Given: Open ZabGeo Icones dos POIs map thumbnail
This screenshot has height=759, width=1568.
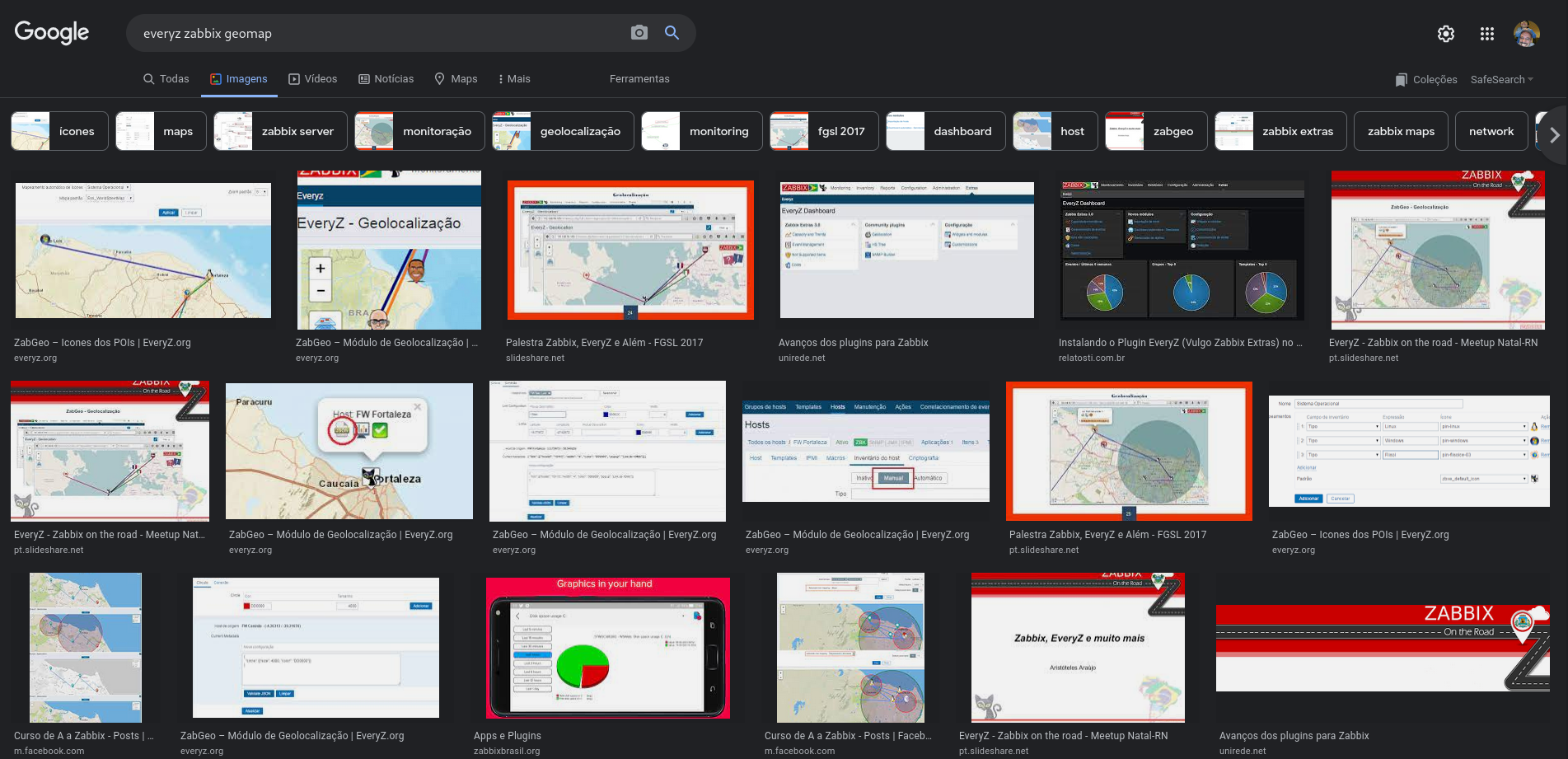Looking at the screenshot, I should point(143,251).
